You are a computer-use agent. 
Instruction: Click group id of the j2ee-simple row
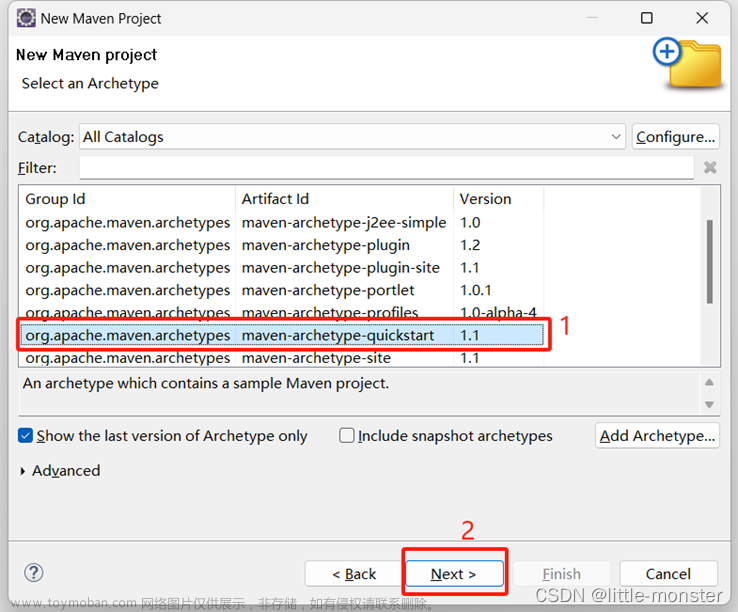coord(128,223)
